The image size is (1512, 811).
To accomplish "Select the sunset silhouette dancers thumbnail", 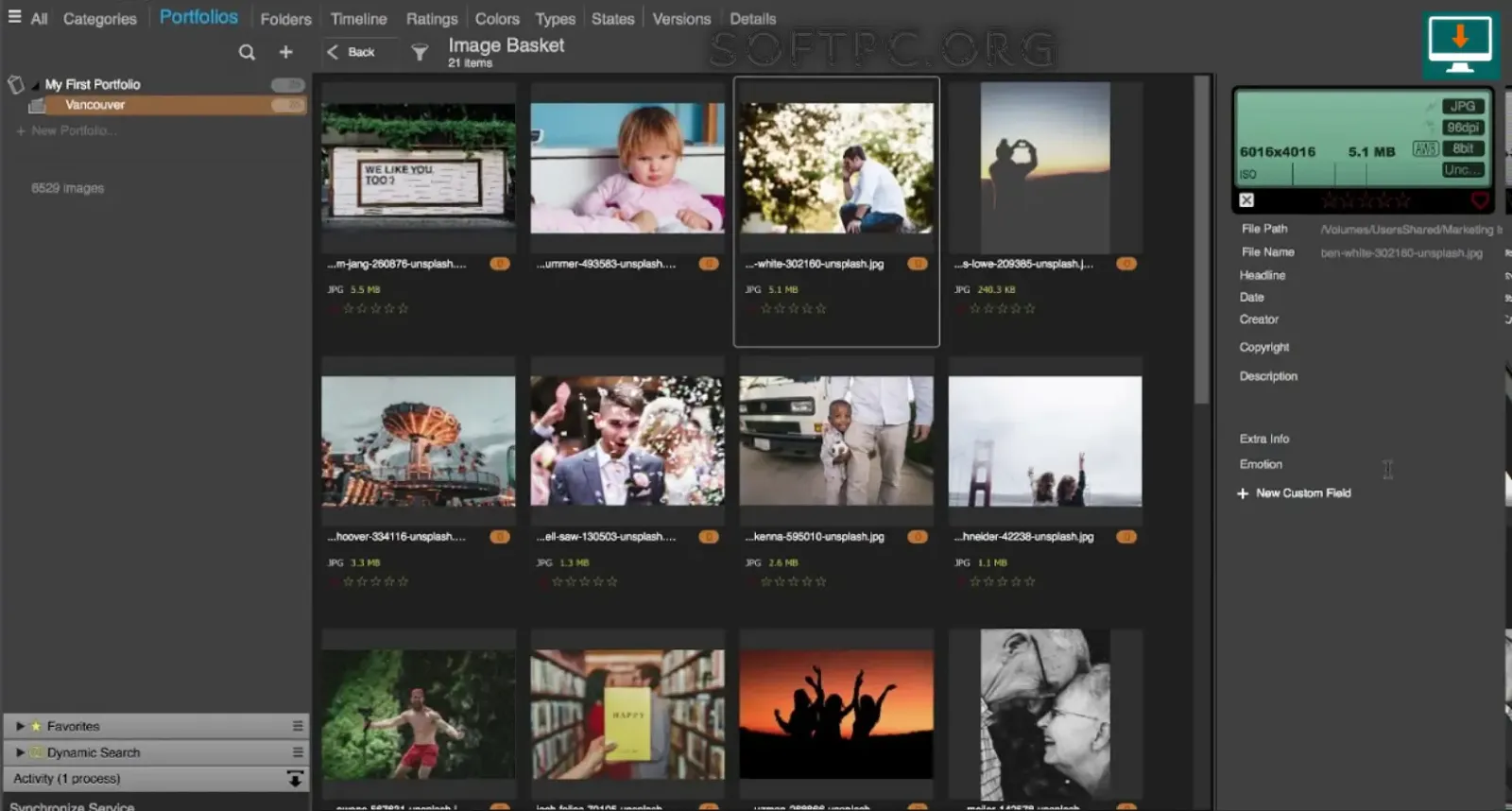I will coord(836,715).
